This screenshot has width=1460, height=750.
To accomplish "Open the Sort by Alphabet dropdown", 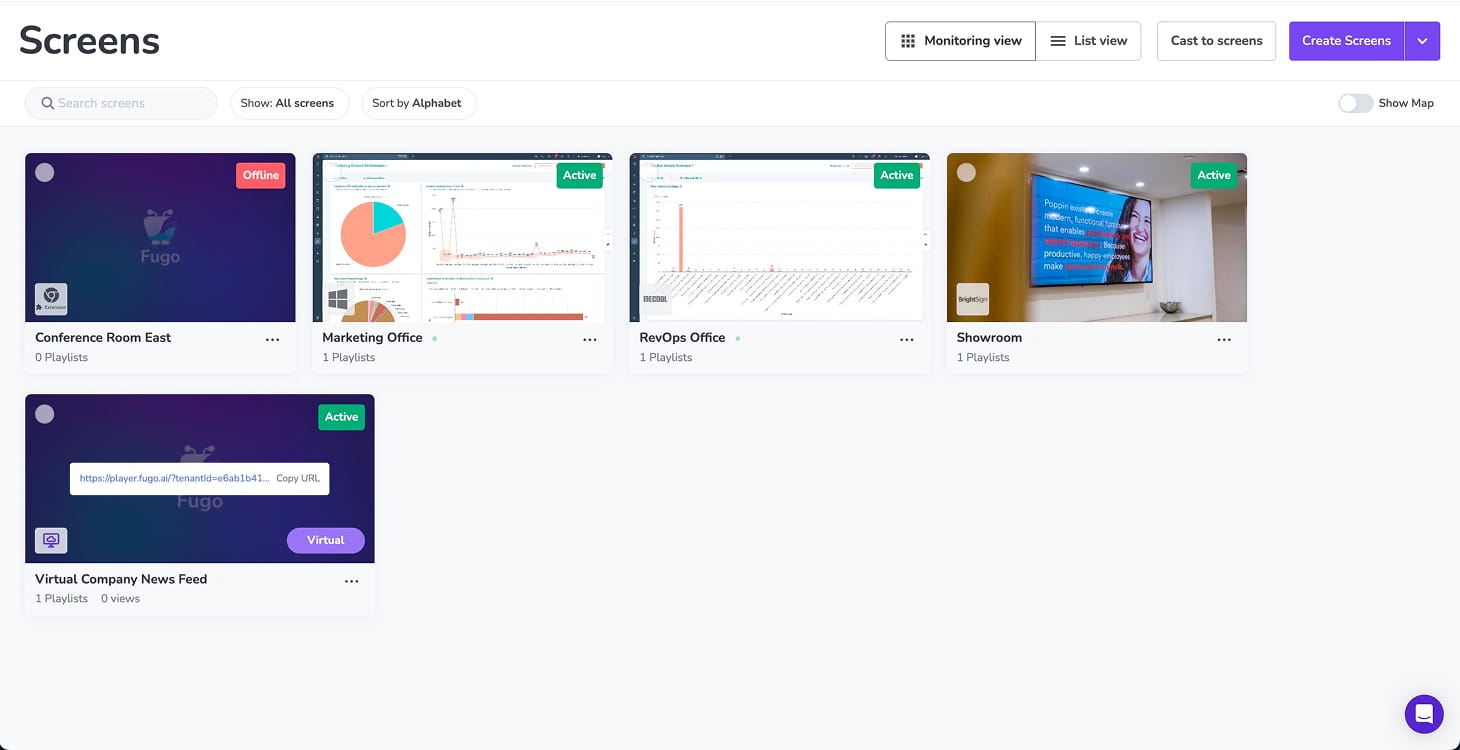I will [417, 103].
